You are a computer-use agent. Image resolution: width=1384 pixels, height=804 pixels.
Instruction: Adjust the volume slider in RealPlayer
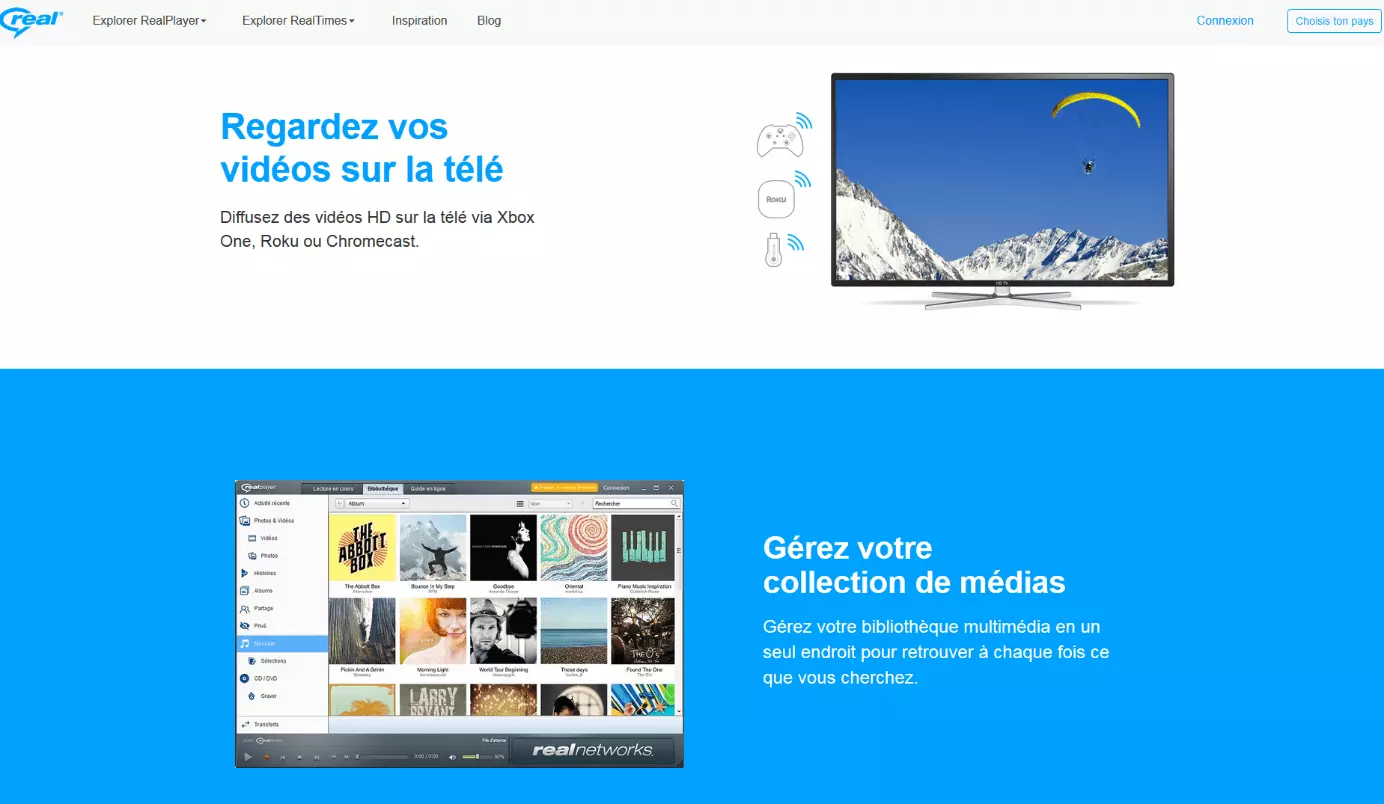coord(477,757)
